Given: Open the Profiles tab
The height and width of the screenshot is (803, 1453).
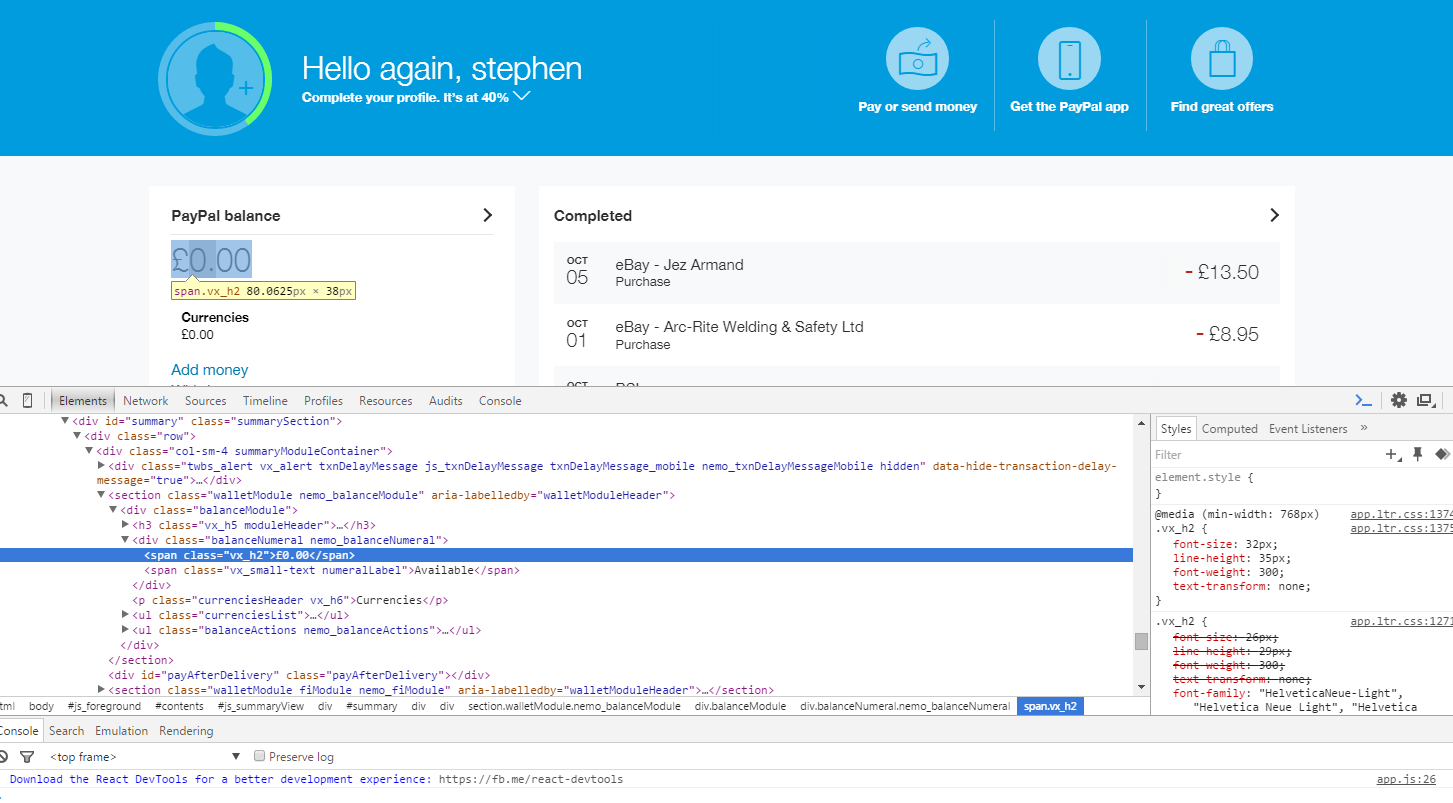Looking at the screenshot, I should pyautogui.click(x=323, y=400).
